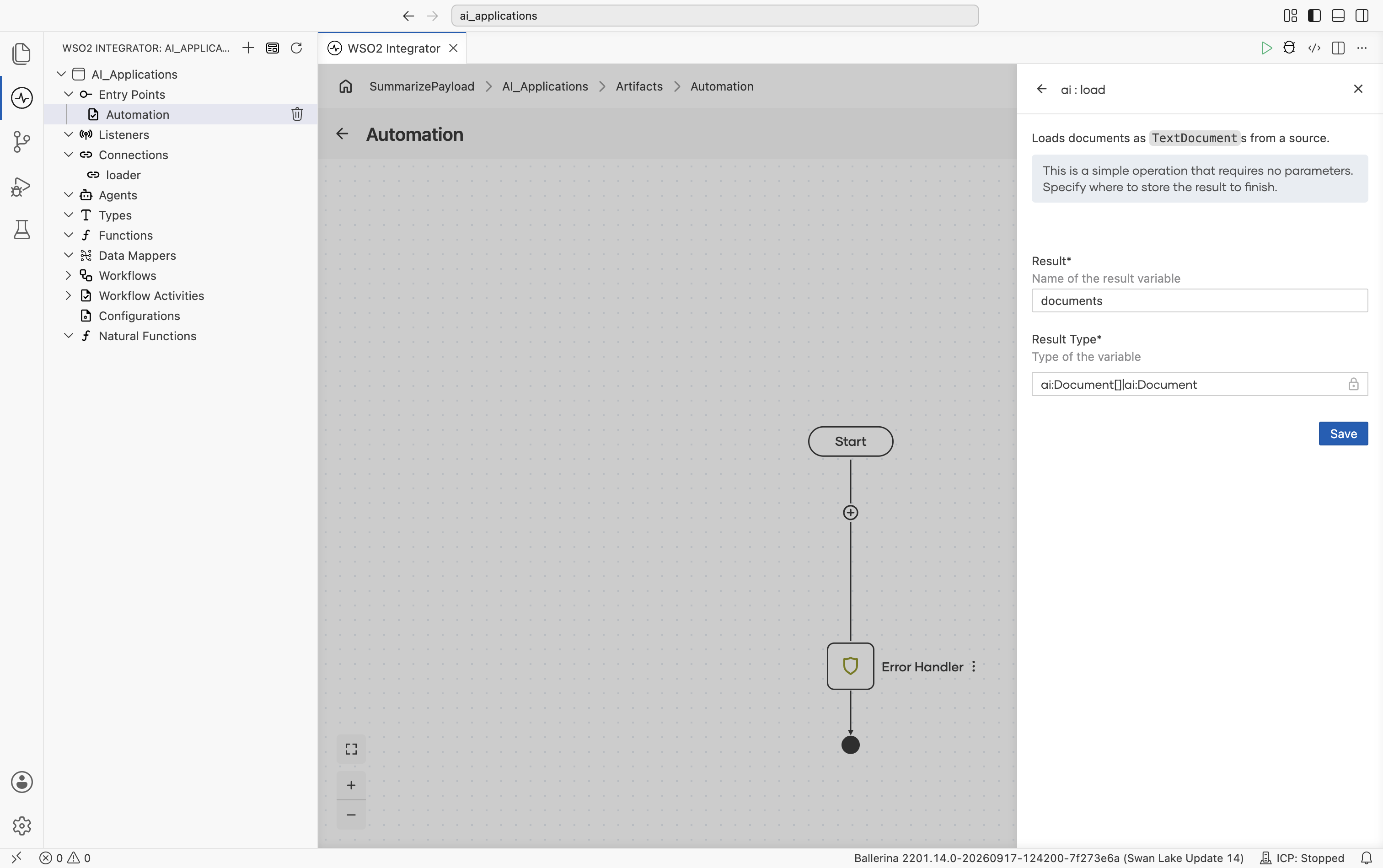This screenshot has width=1383, height=868.
Task: Open SummarizePayload breadcrumb
Action: (422, 86)
